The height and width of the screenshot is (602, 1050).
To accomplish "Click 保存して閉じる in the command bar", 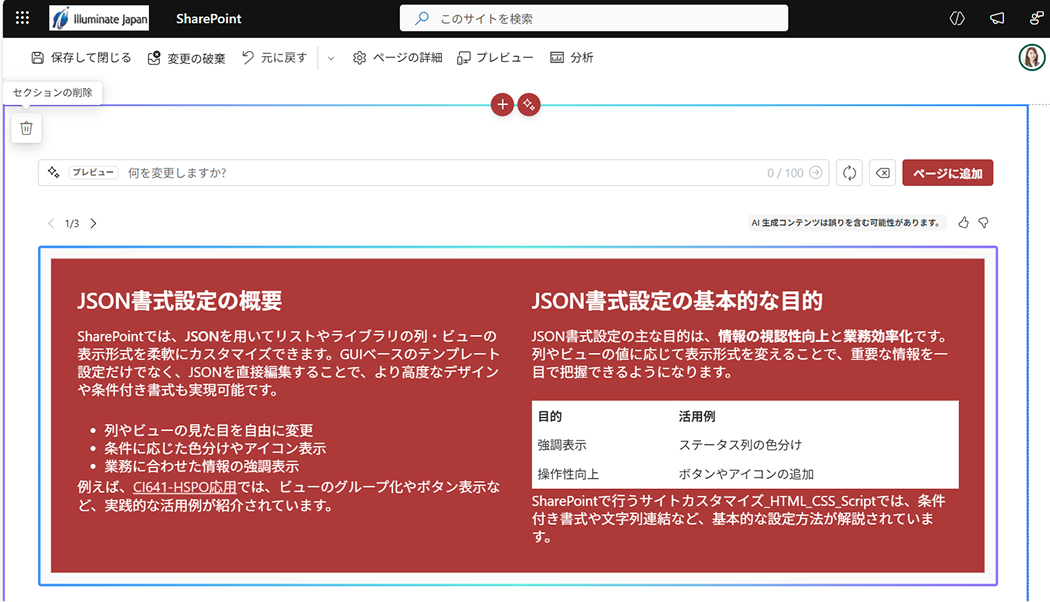I will pos(81,58).
